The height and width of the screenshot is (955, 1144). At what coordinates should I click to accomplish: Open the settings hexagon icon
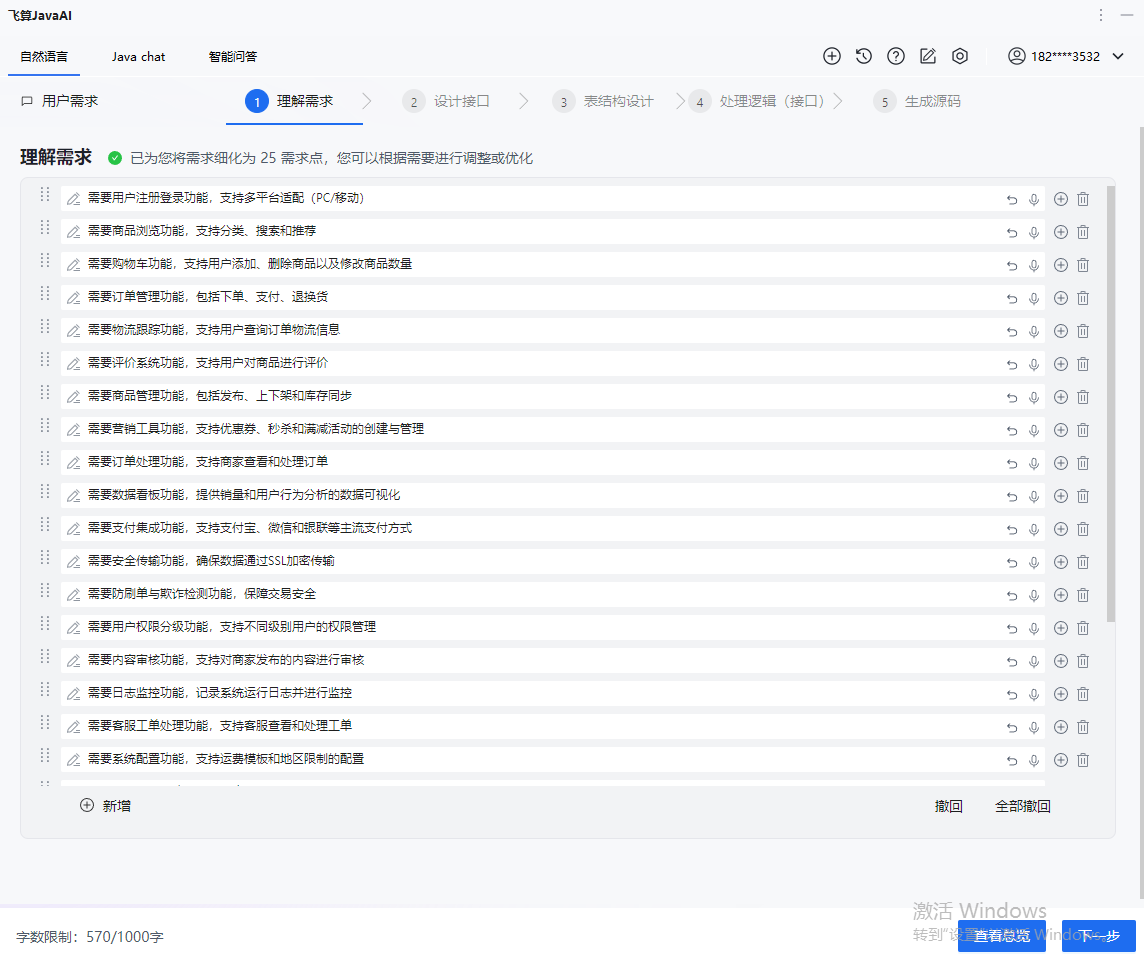pos(960,56)
